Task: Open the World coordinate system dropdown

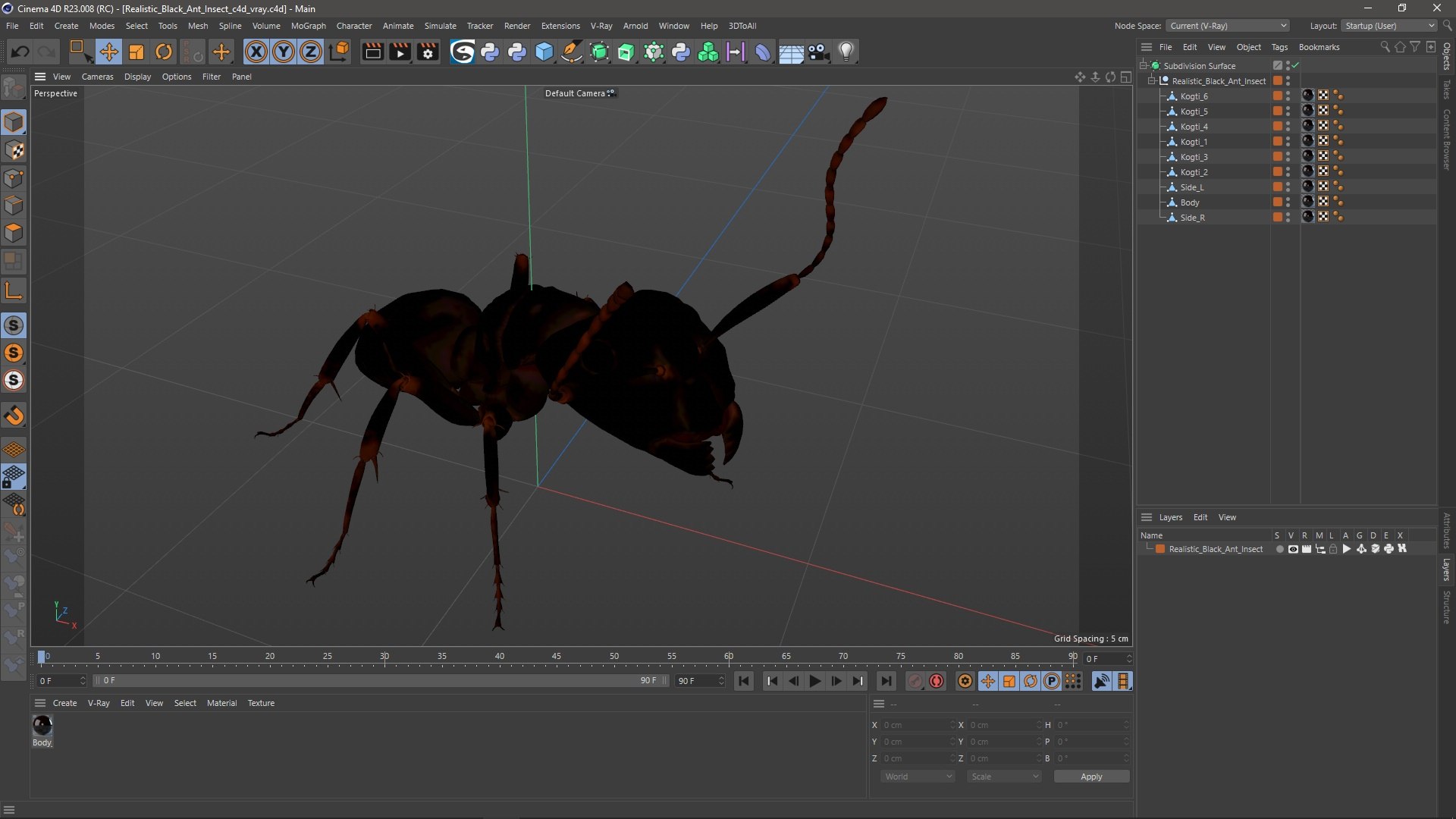Action: [918, 777]
